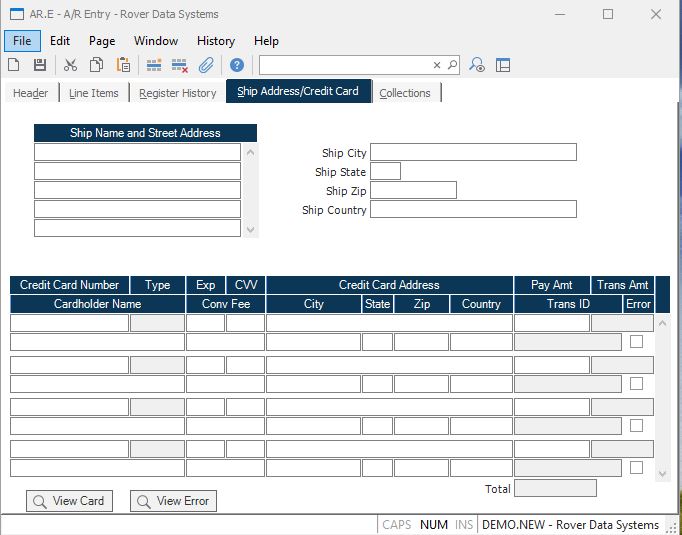
Task: Click the search magnifier in toolbar box
Action: pyautogui.click(x=452, y=65)
